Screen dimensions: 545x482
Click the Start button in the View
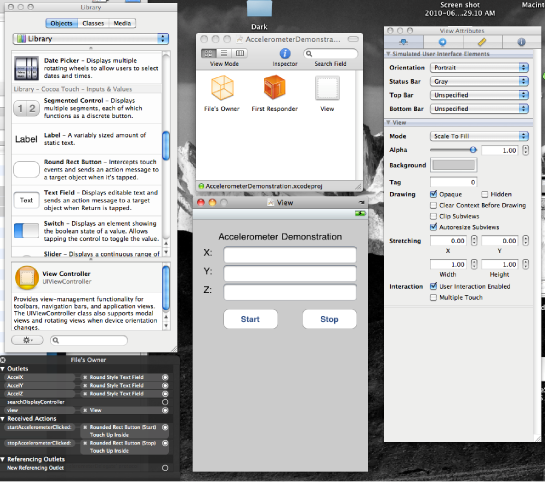point(250,319)
